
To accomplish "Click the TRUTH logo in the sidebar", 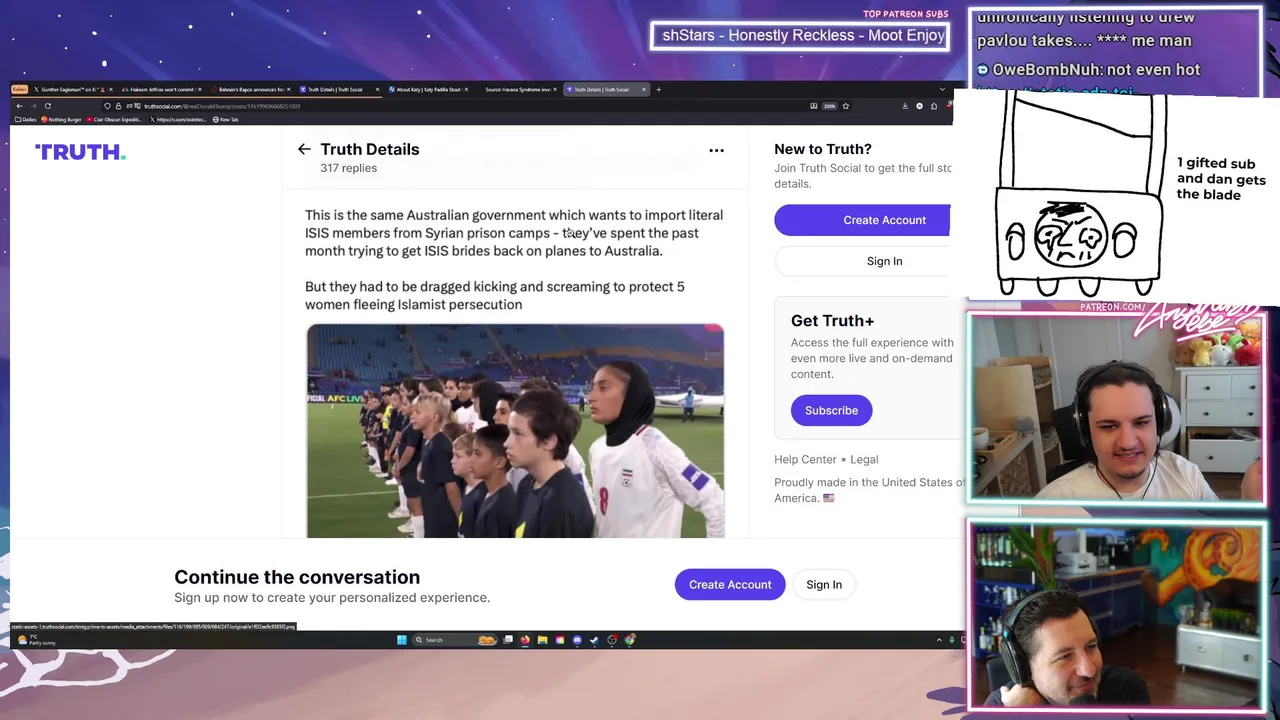I will click(x=80, y=152).
